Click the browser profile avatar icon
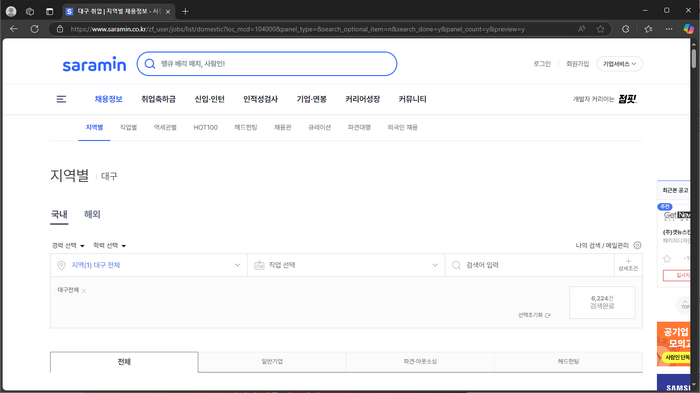Screen dimensions: 700x393 11,12
